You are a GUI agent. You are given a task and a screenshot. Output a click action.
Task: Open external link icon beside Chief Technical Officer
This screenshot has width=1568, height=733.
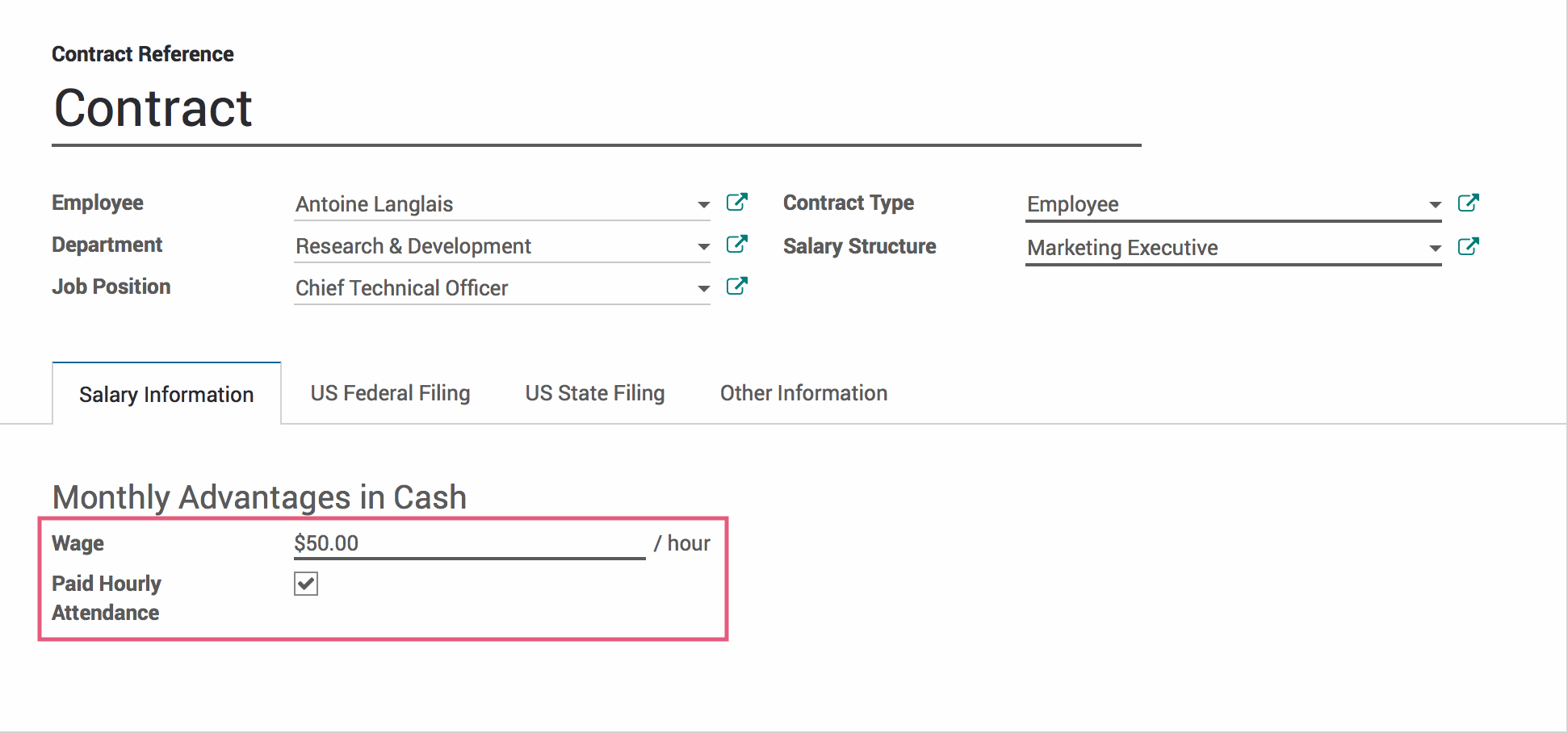(736, 286)
